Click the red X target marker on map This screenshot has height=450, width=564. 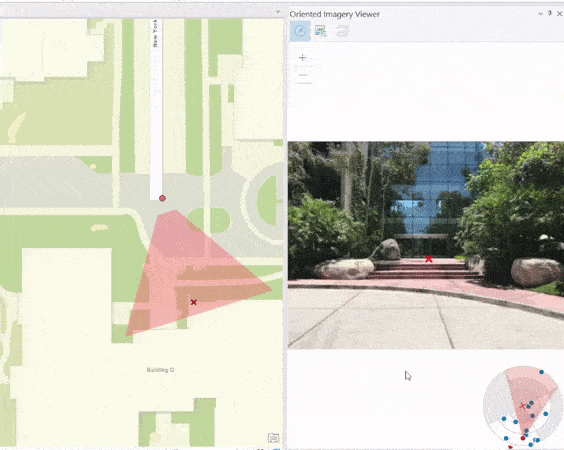194,302
